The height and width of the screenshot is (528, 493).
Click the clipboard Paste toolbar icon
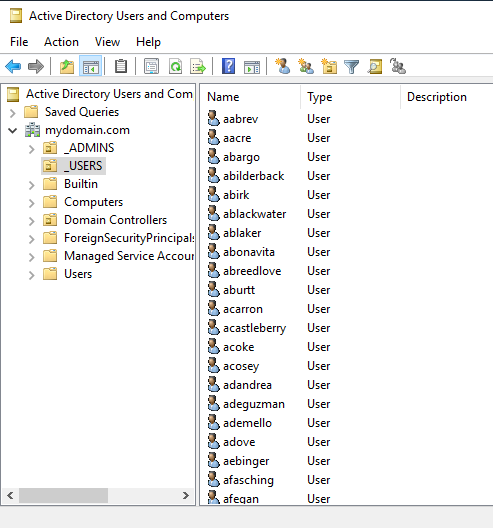[121, 66]
